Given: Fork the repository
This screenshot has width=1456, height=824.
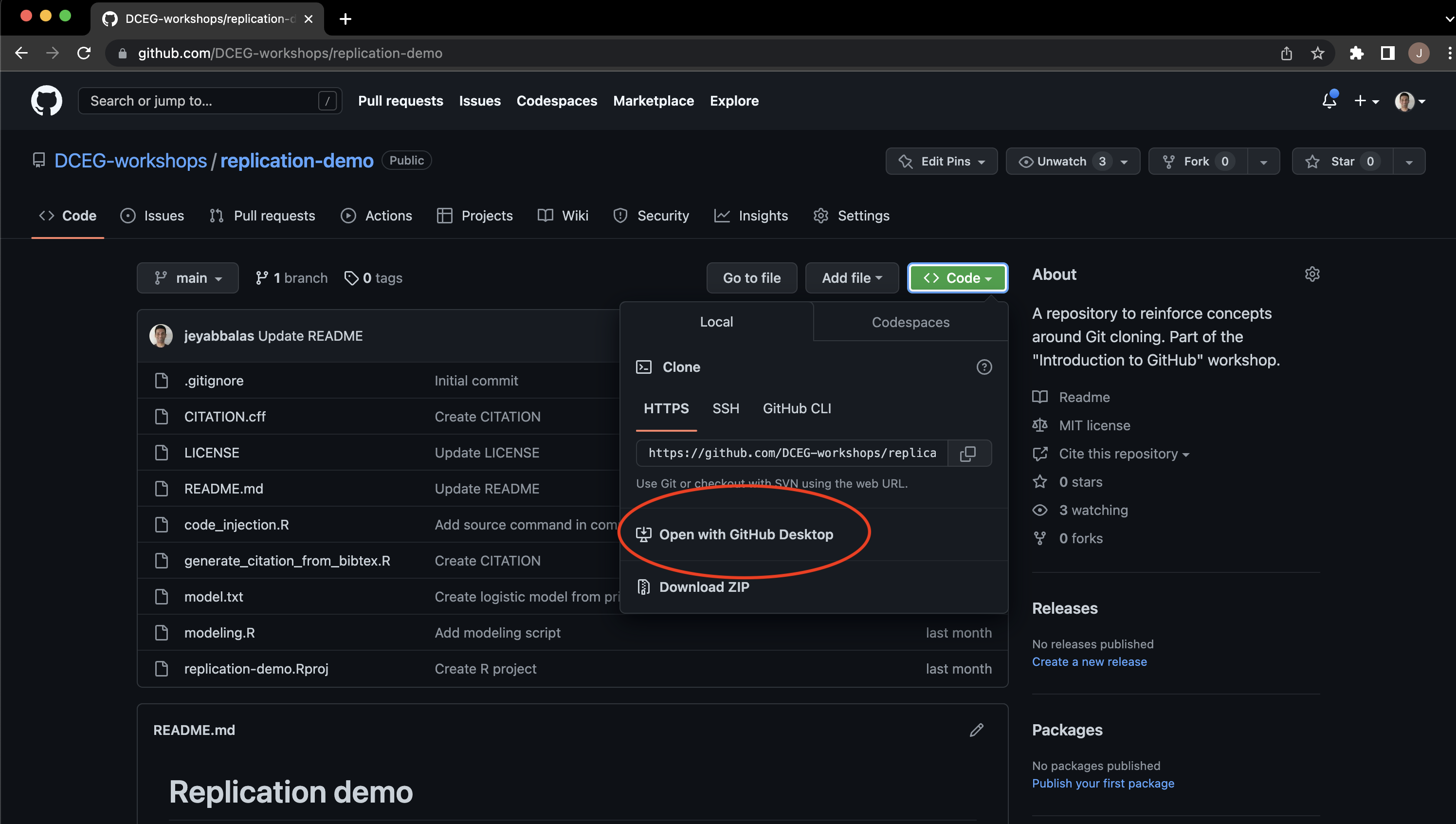Looking at the screenshot, I should (x=1198, y=161).
